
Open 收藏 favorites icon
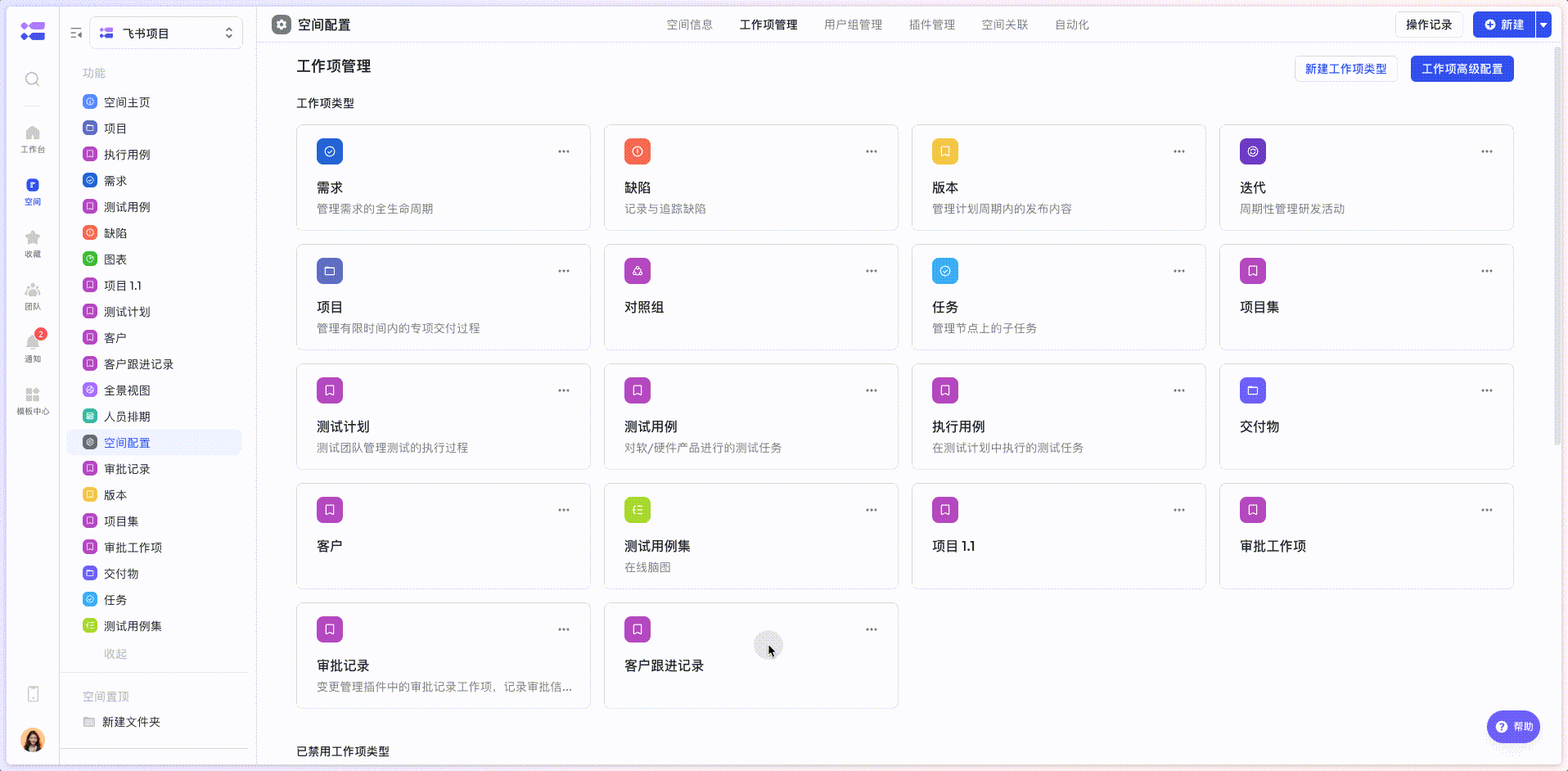[33, 244]
